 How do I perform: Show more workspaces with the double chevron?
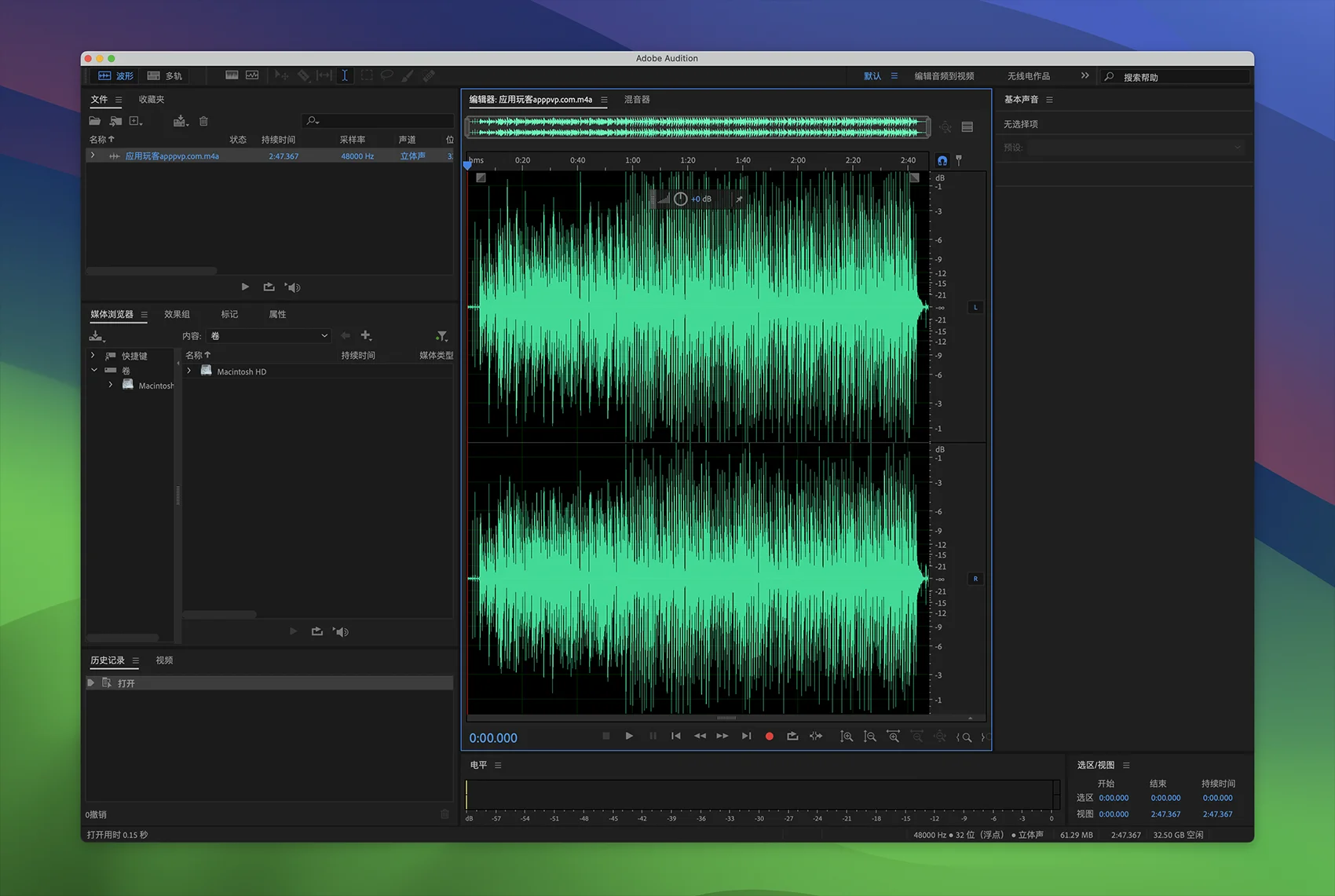pyautogui.click(x=1084, y=75)
